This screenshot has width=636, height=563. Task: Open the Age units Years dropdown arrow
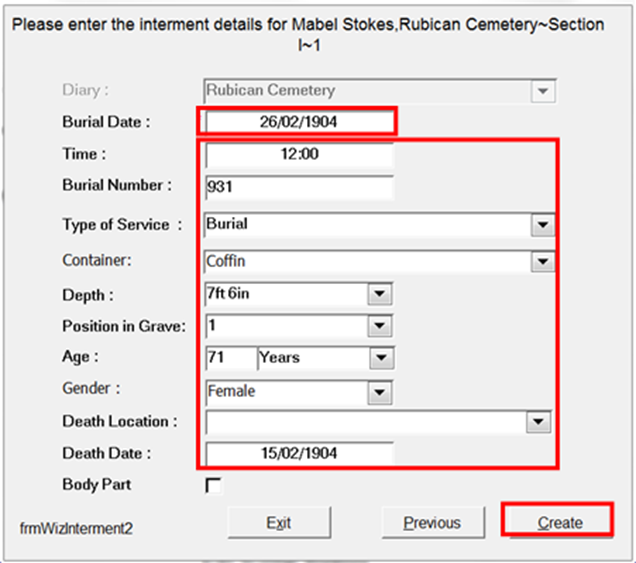(x=381, y=358)
